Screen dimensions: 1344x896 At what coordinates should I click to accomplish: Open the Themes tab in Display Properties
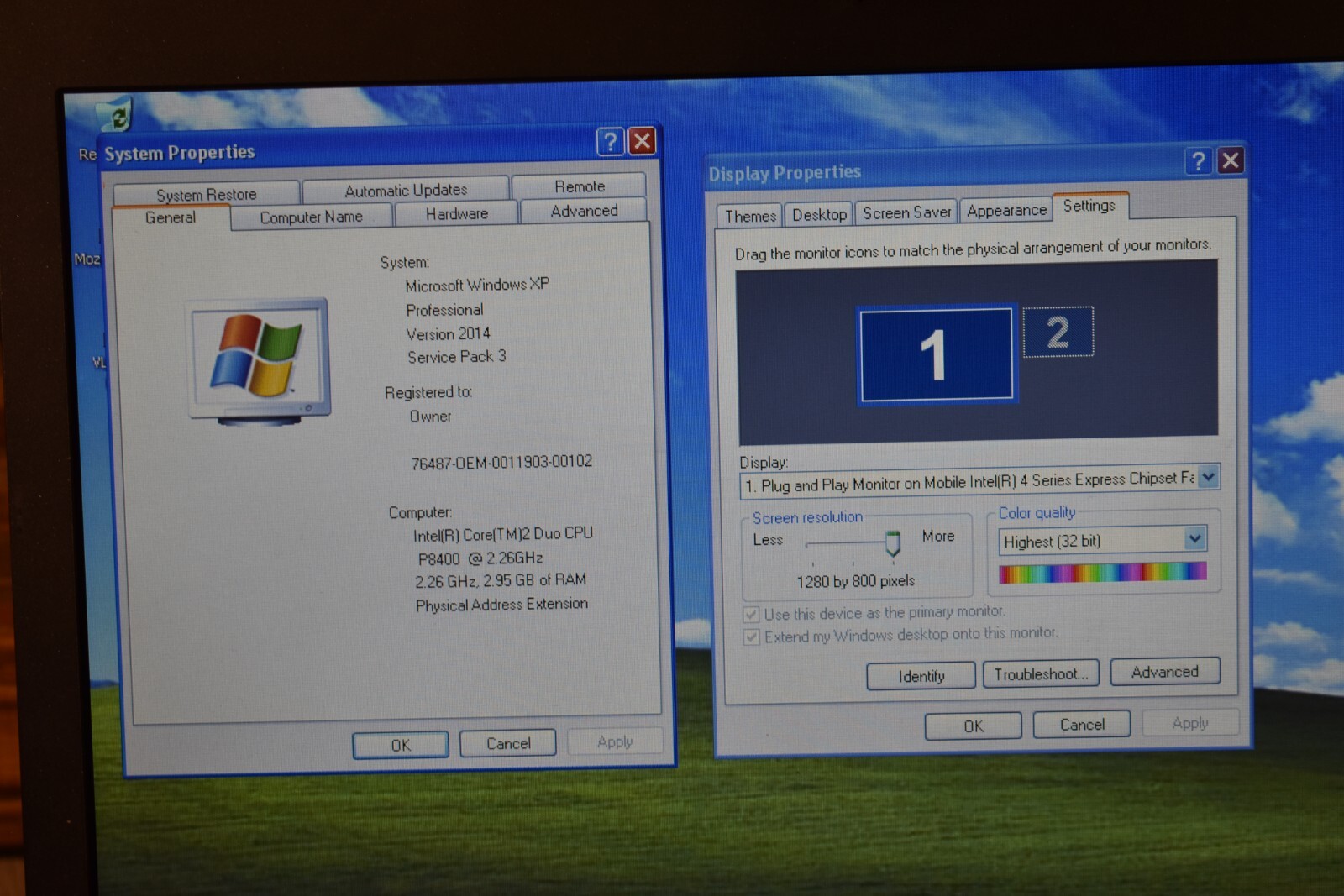point(750,216)
